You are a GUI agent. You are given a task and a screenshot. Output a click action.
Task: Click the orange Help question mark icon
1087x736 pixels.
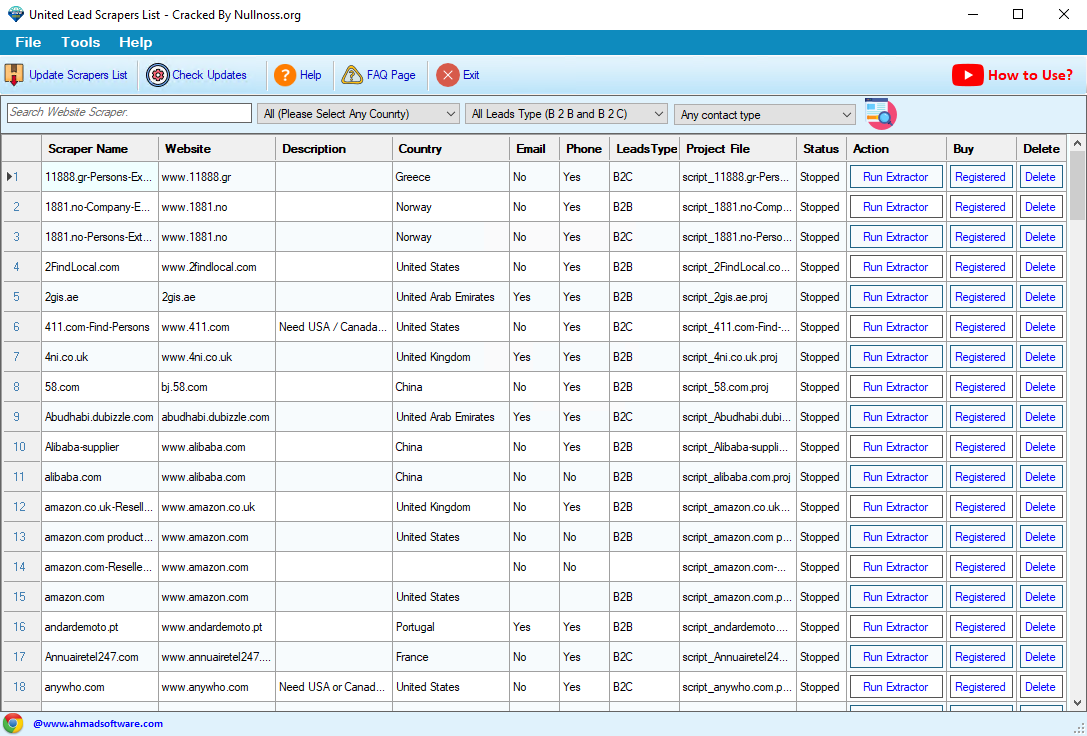[285, 75]
